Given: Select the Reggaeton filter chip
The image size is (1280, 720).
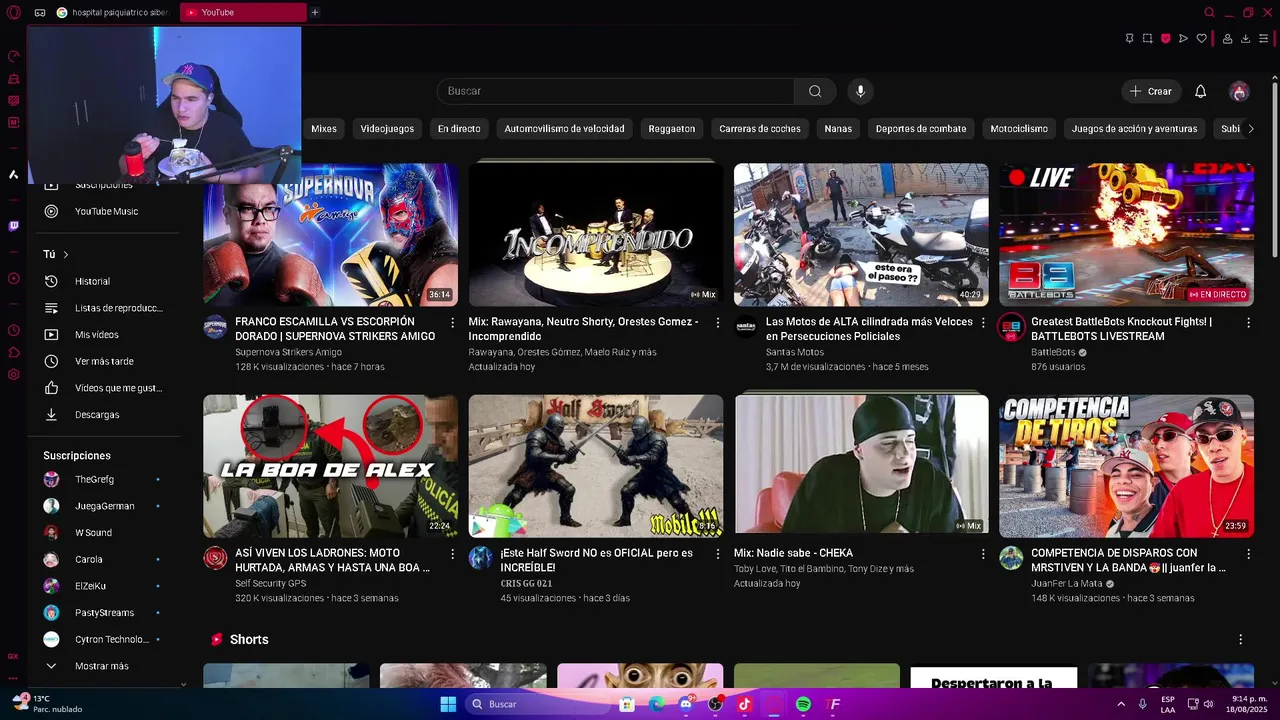Looking at the screenshot, I should point(671,128).
